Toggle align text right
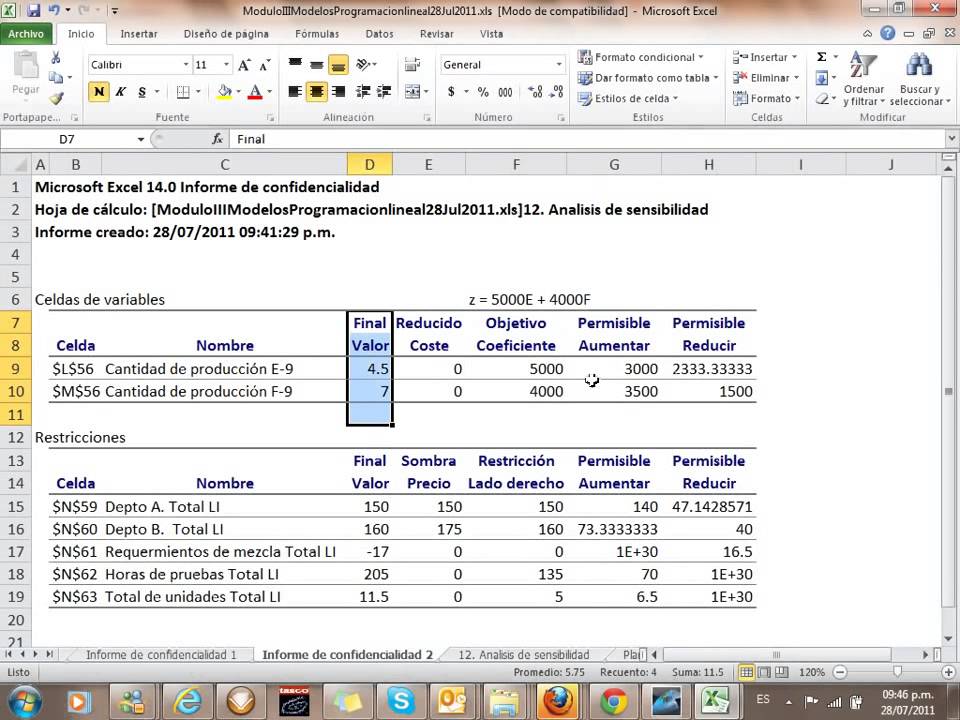Viewport: 960px width, 720px height. [x=338, y=92]
